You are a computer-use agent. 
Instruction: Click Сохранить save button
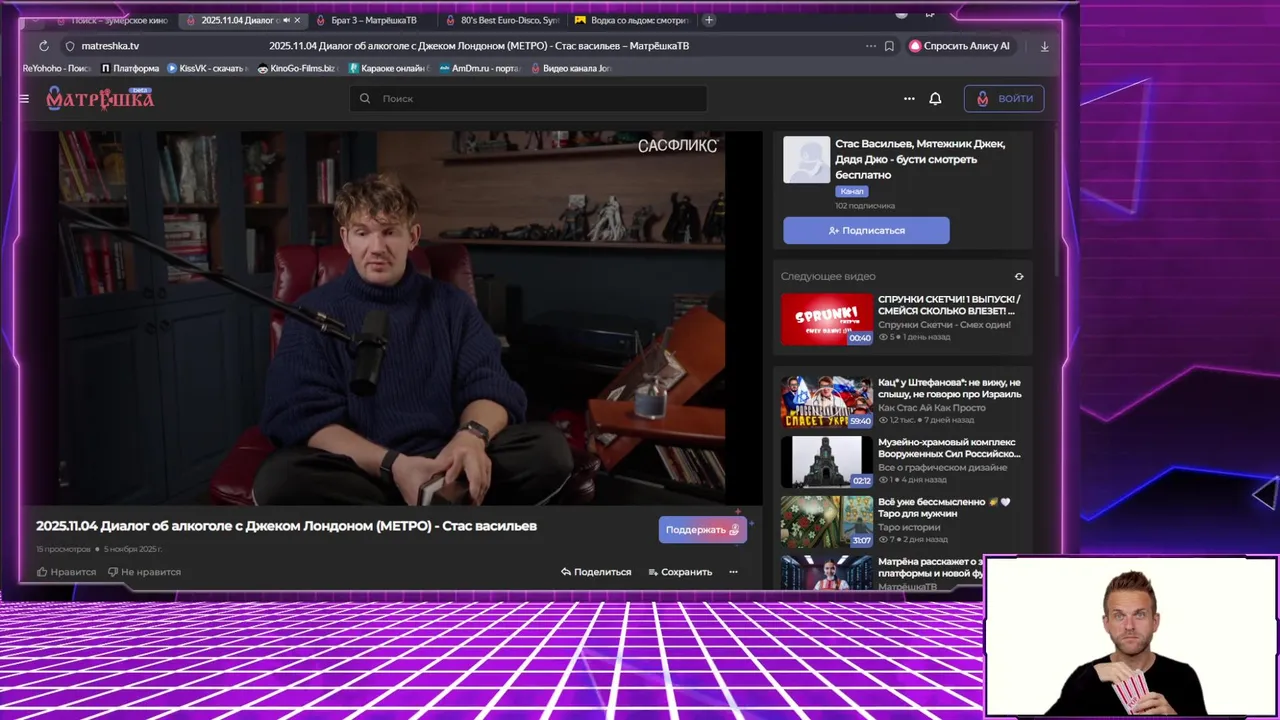pyautogui.click(x=680, y=572)
